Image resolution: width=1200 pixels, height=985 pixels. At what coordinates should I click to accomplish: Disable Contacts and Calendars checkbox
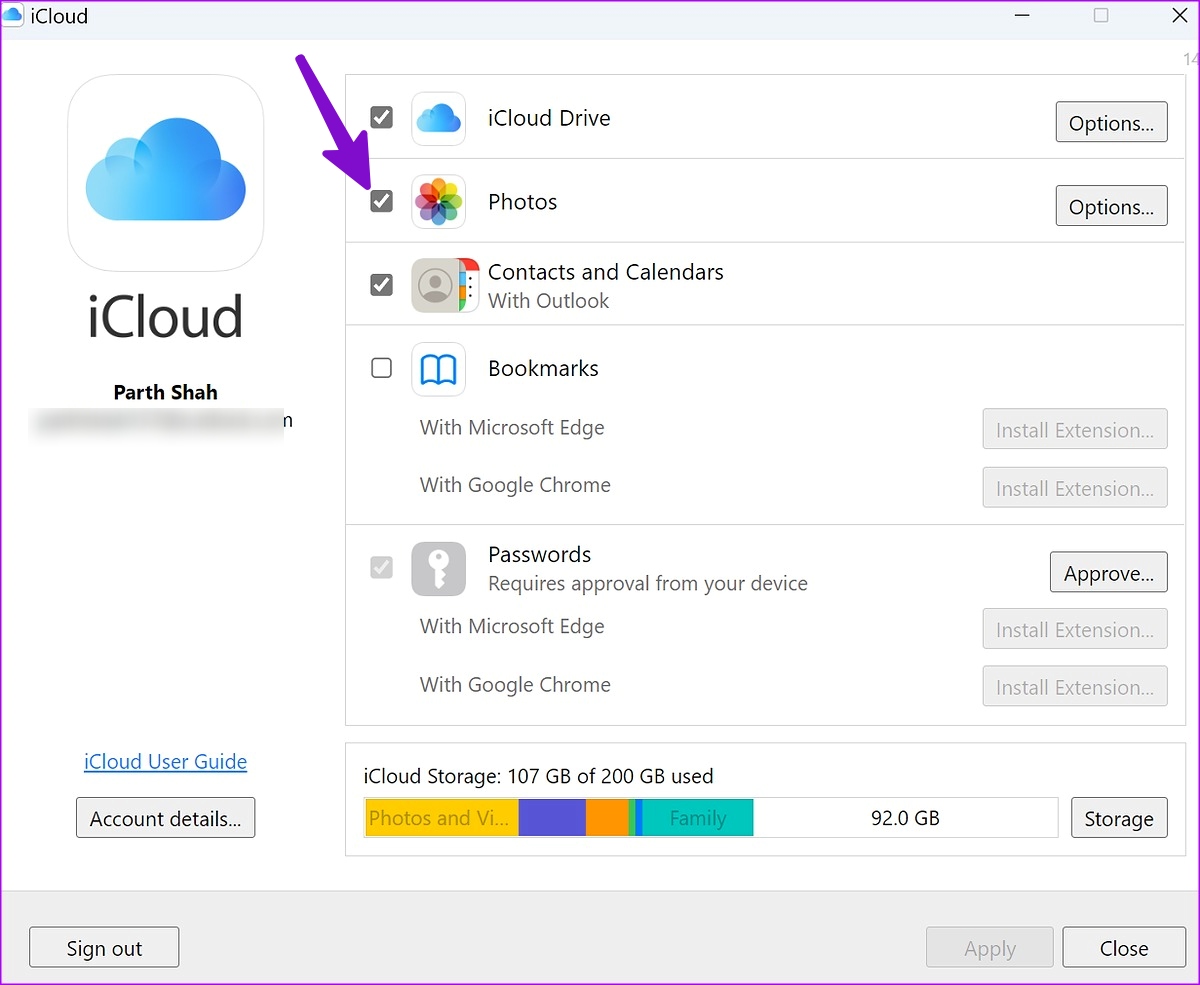point(381,285)
